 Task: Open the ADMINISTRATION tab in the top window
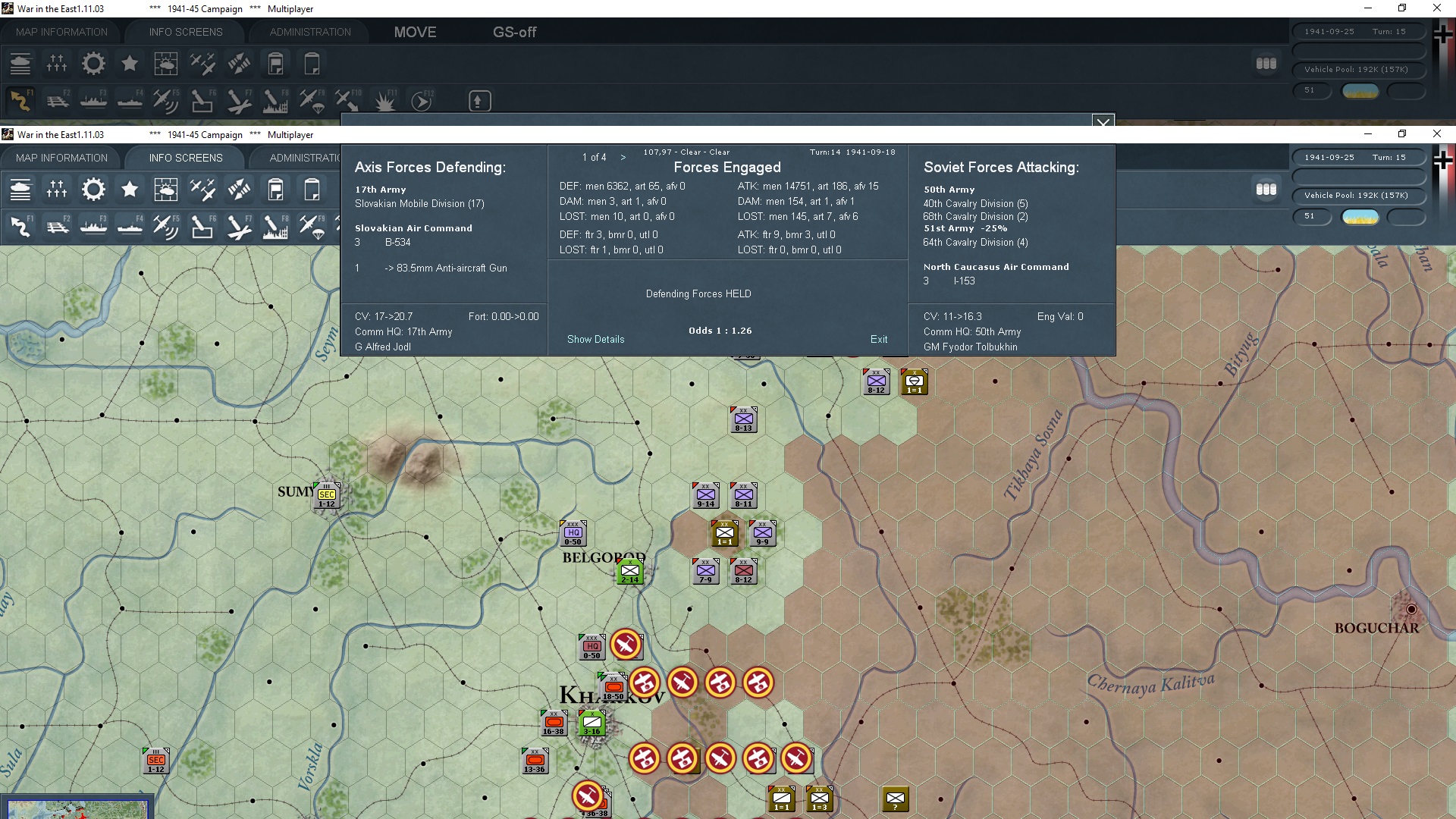click(310, 32)
